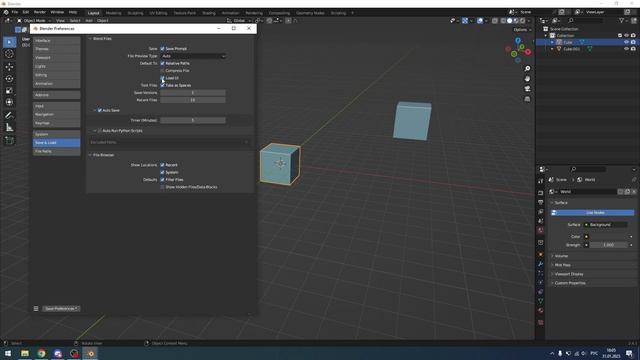Open the Keymap preferences tab
Viewport: 640px width, 360px height.
(56, 123)
